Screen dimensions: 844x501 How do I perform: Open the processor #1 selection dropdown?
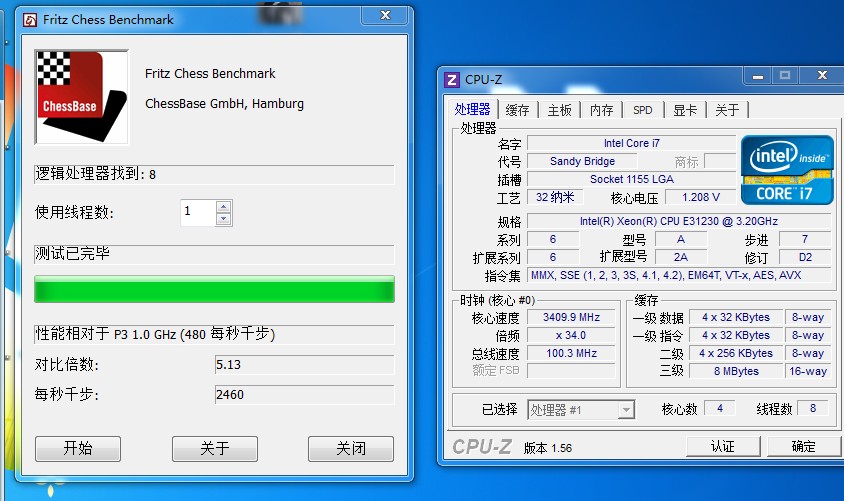pos(625,410)
